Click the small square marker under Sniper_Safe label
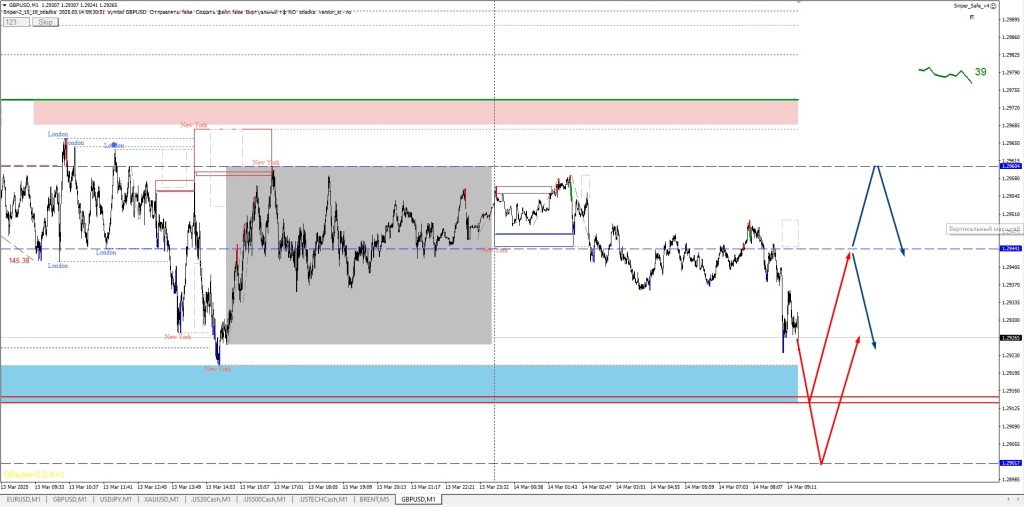 pyautogui.click(x=971, y=18)
